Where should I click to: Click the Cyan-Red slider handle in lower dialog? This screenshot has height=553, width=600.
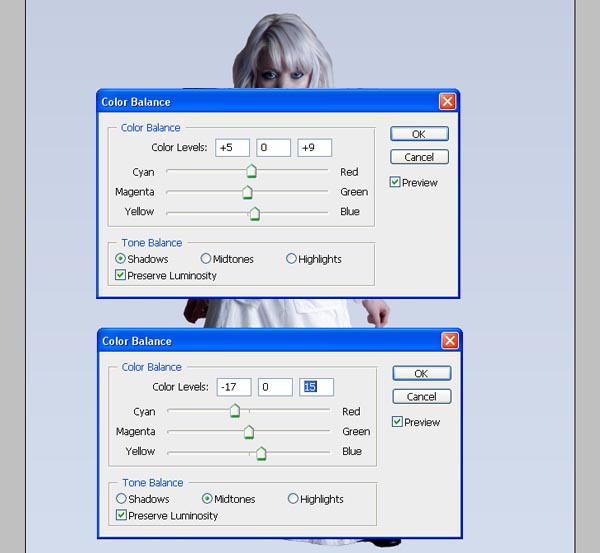[x=235, y=411]
